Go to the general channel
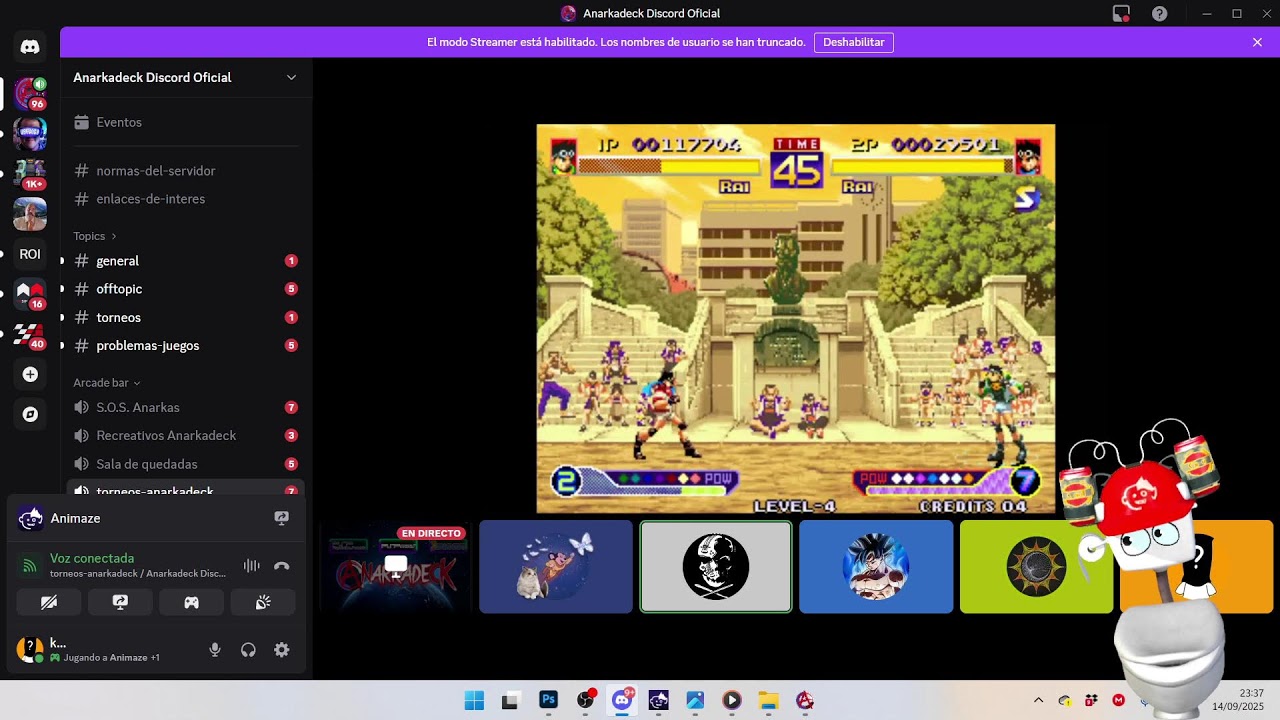 coord(186,261)
